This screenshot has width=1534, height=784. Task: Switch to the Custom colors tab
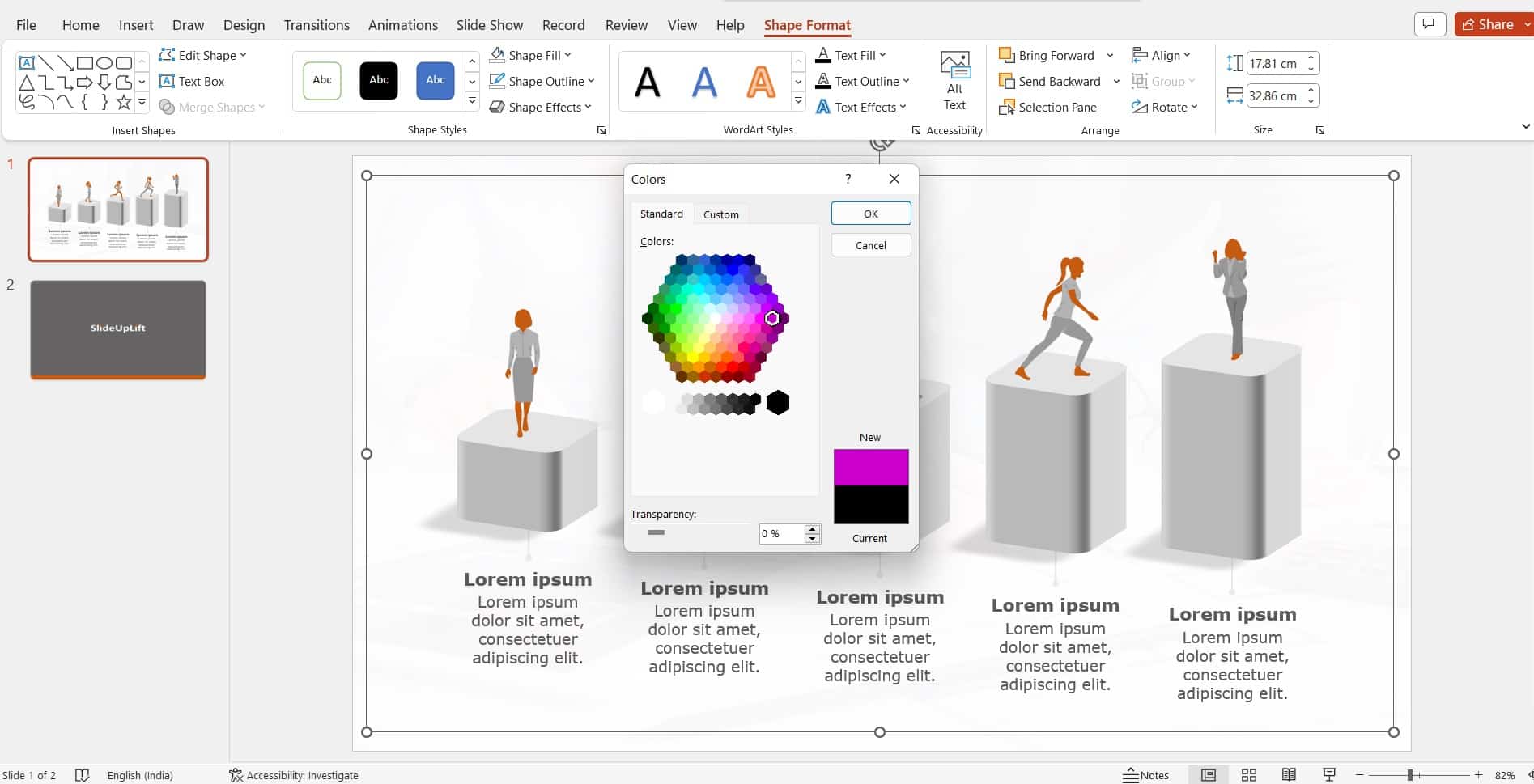[x=720, y=214]
